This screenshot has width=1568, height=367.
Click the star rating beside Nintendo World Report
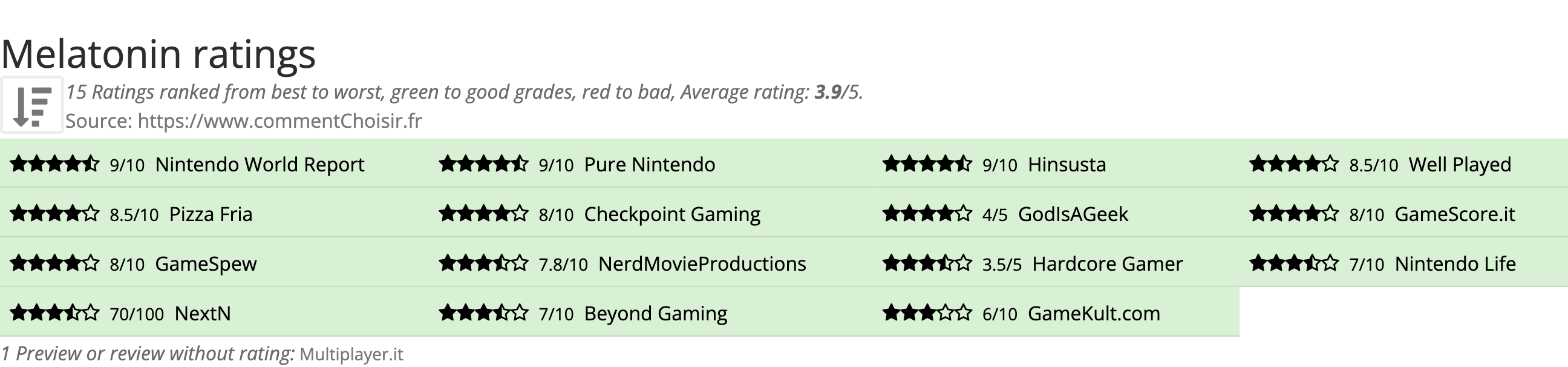point(55,164)
